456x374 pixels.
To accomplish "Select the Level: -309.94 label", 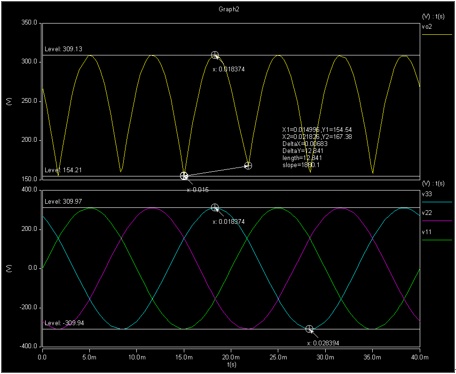I will [x=64, y=323].
